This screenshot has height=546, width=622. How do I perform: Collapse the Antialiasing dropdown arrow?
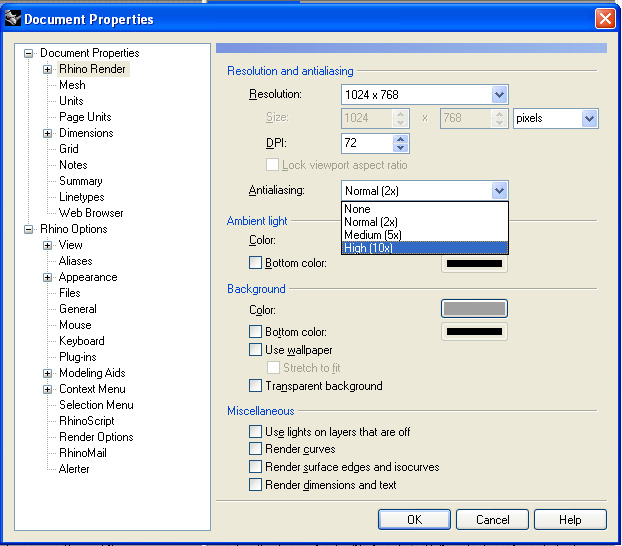pos(499,191)
